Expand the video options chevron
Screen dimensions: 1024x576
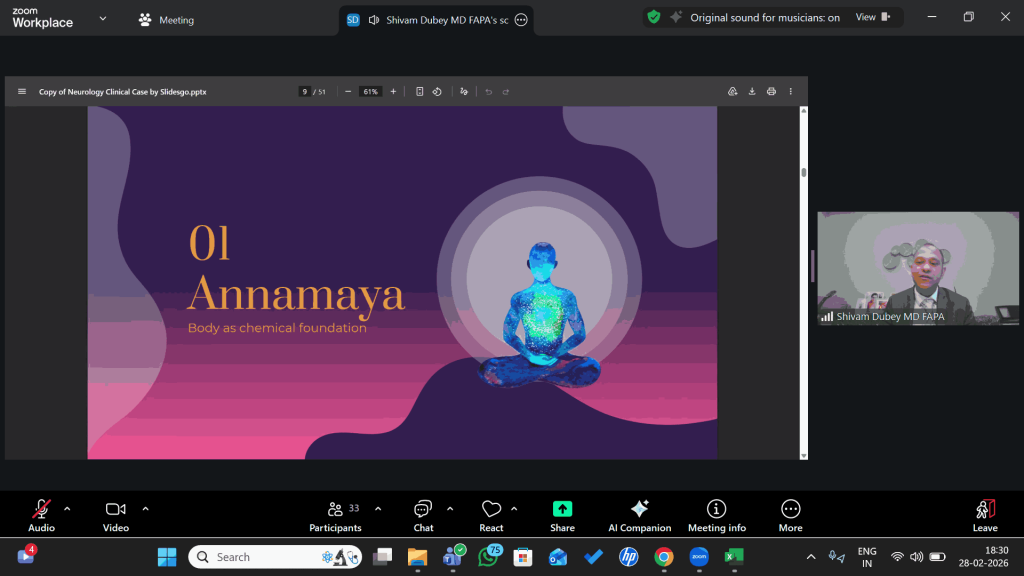[x=145, y=508]
